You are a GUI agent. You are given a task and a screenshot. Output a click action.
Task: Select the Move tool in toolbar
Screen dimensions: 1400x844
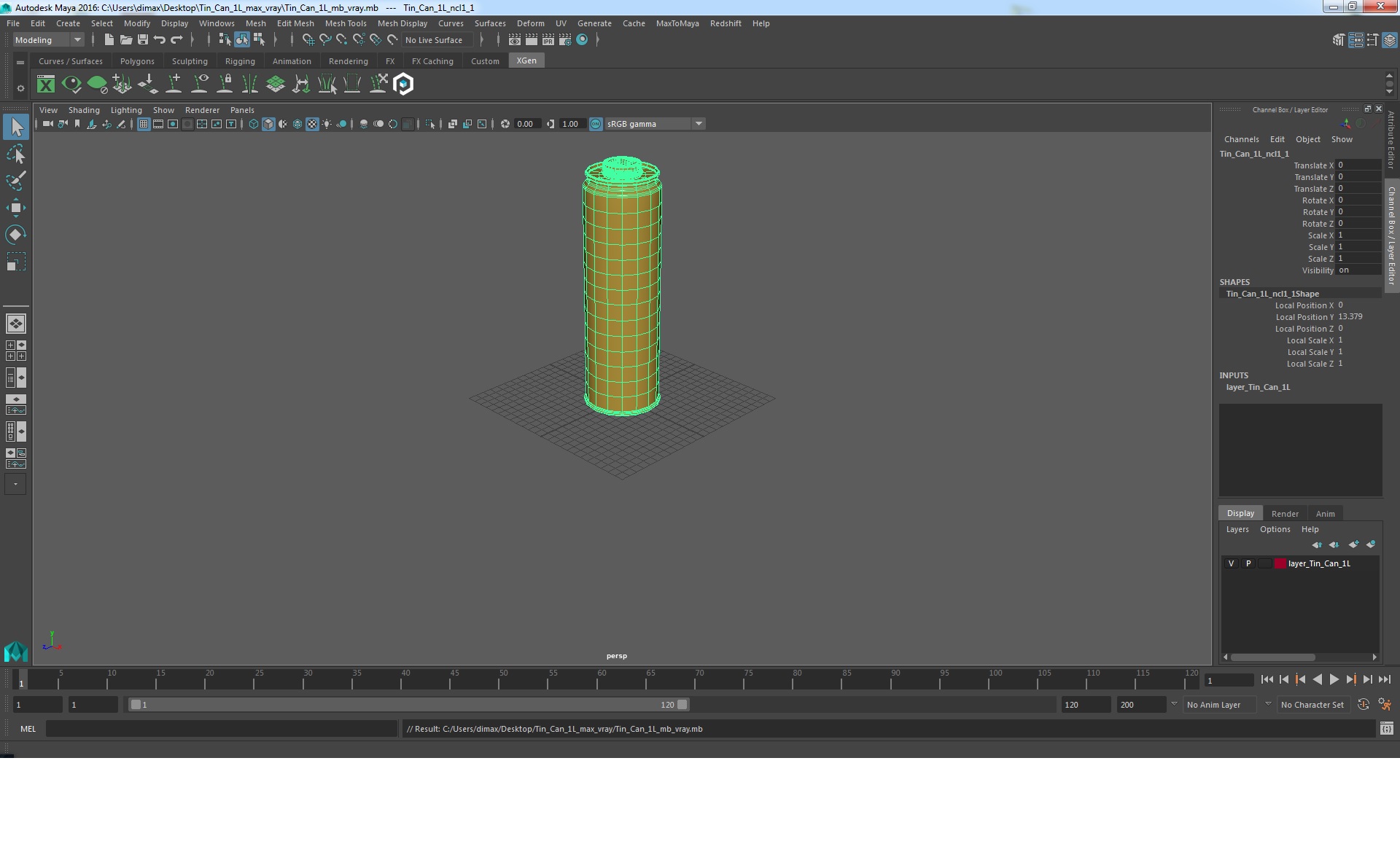[x=15, y=207]
